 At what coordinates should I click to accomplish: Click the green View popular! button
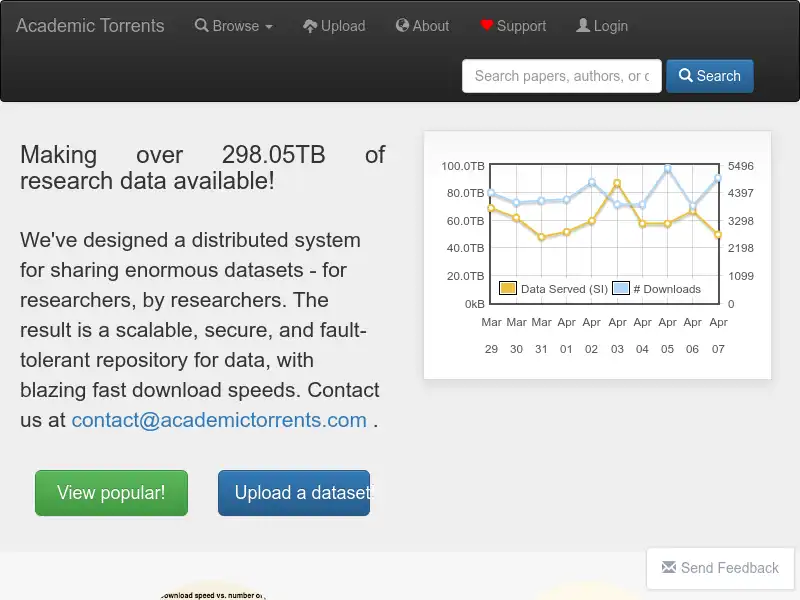111,493
